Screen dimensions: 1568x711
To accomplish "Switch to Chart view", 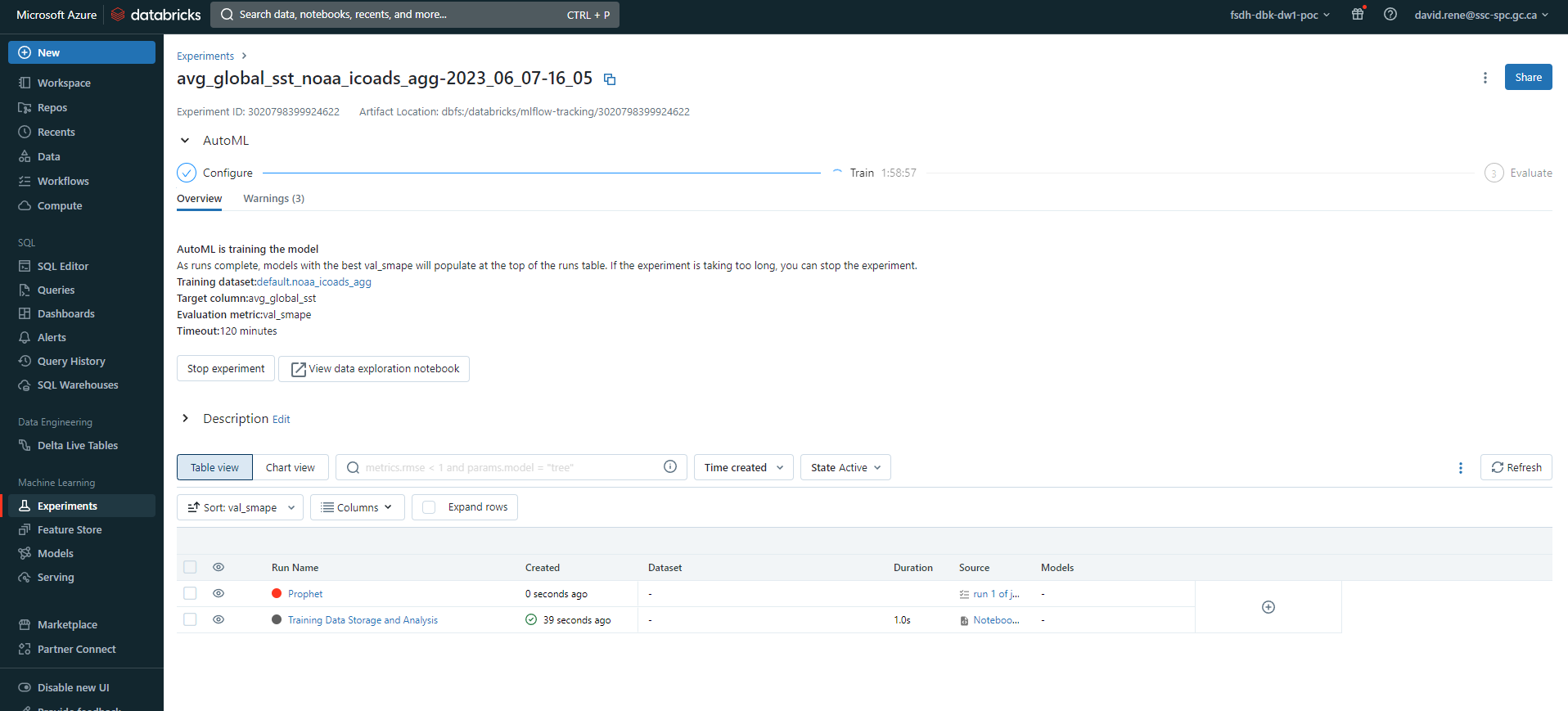I will pos(290,468).
